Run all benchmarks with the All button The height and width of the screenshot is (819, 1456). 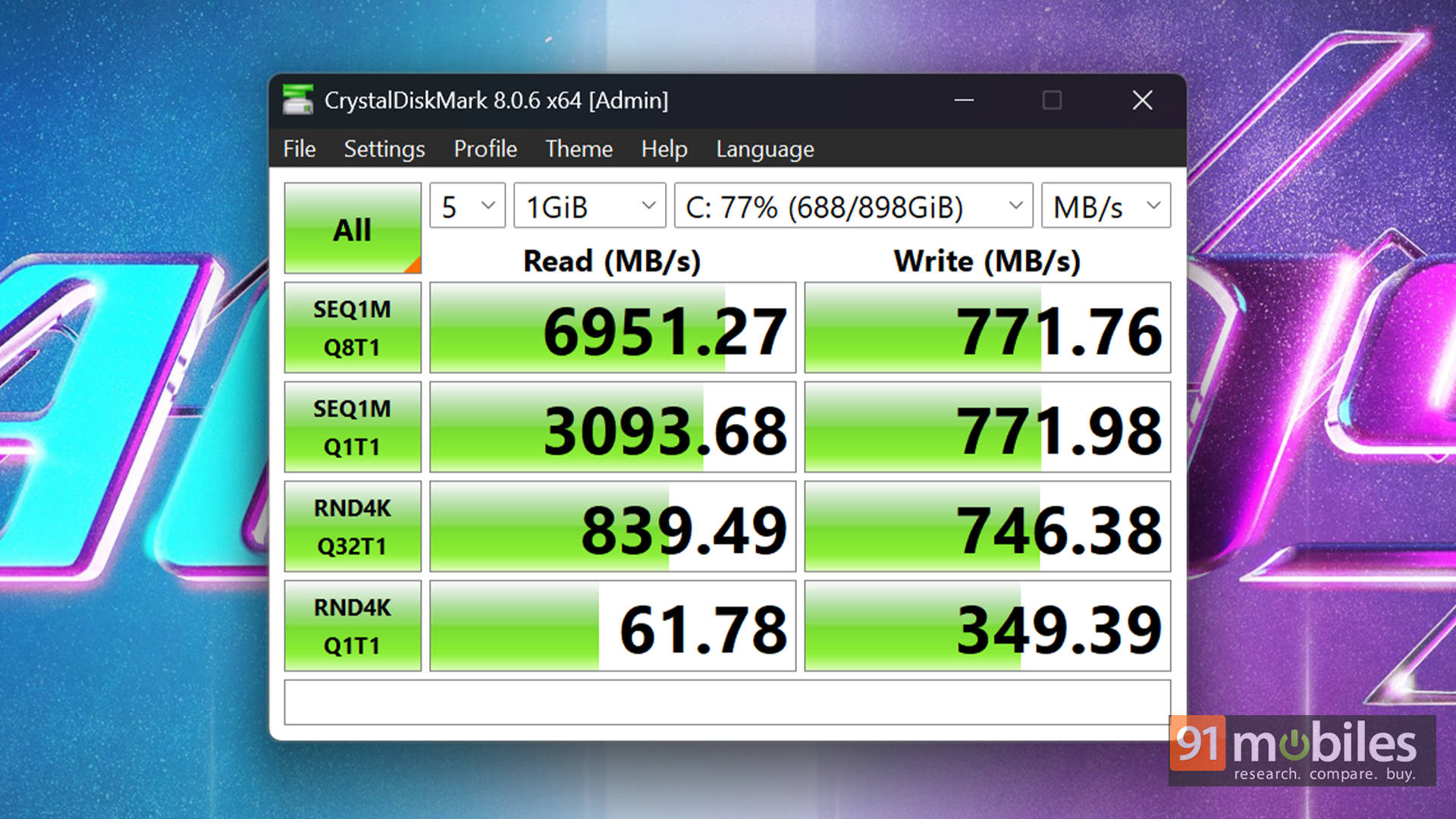pos(353,228)
